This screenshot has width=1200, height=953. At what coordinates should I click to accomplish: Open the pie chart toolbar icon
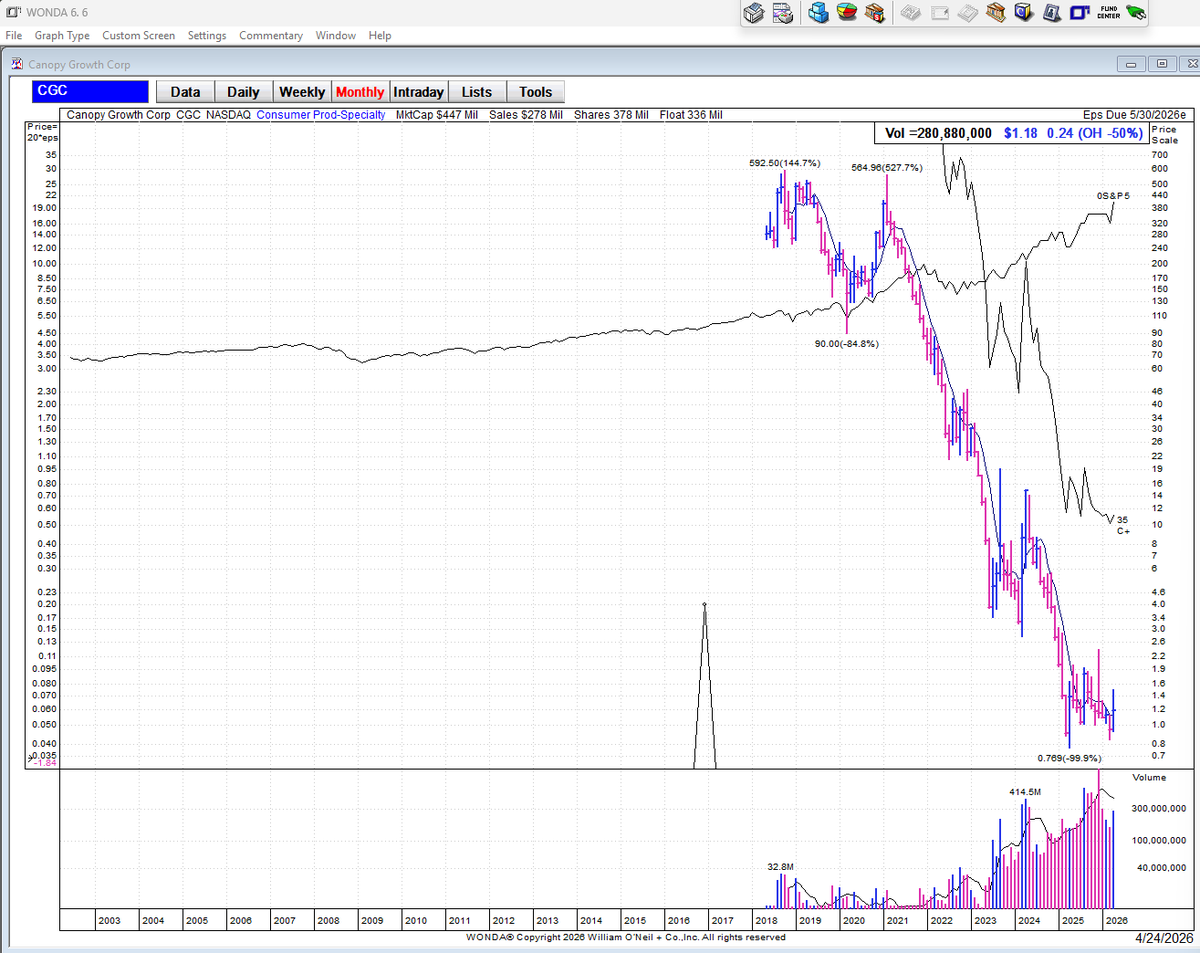[847, 13]
